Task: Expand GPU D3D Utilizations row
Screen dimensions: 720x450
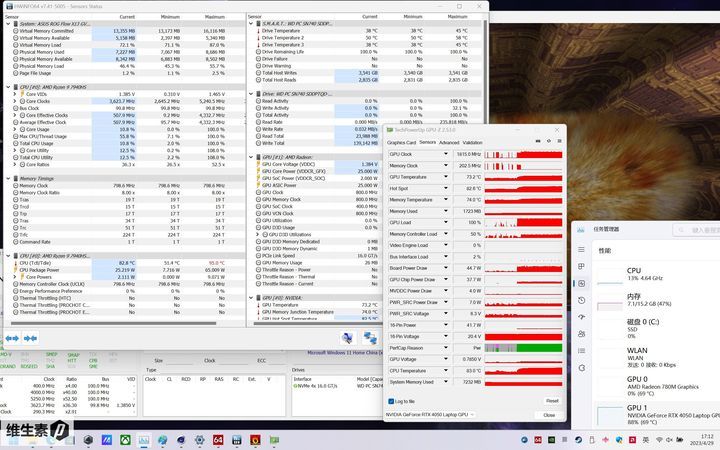Action: [257, 235]
